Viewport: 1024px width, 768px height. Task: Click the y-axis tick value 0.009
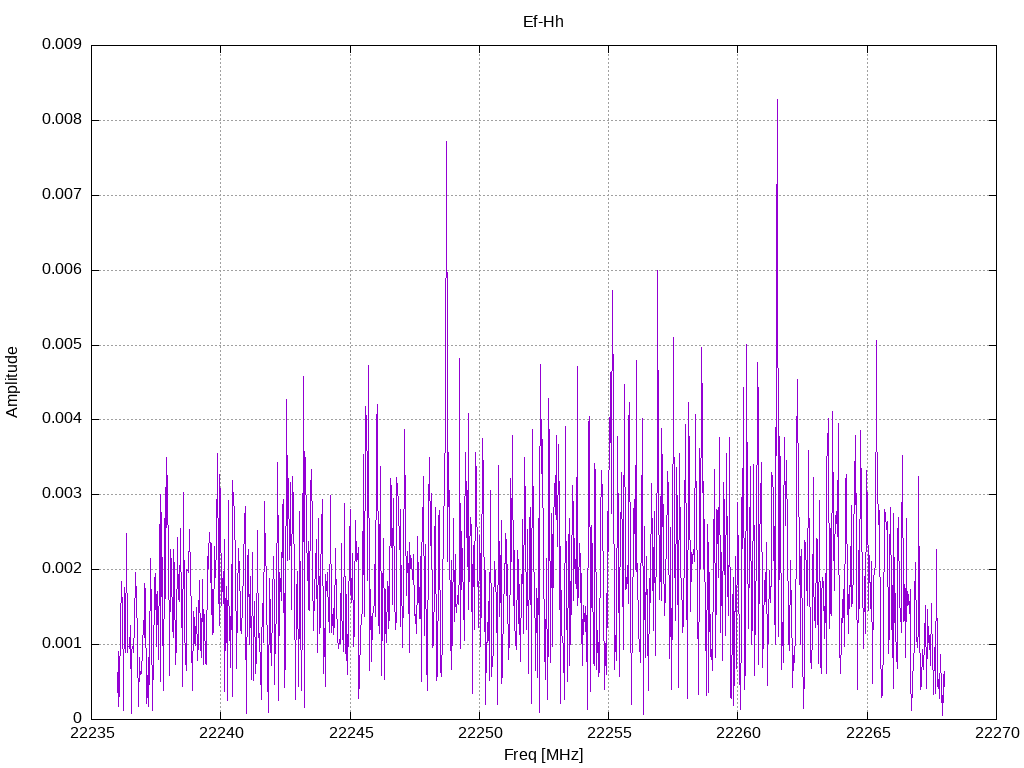point(62,44)
